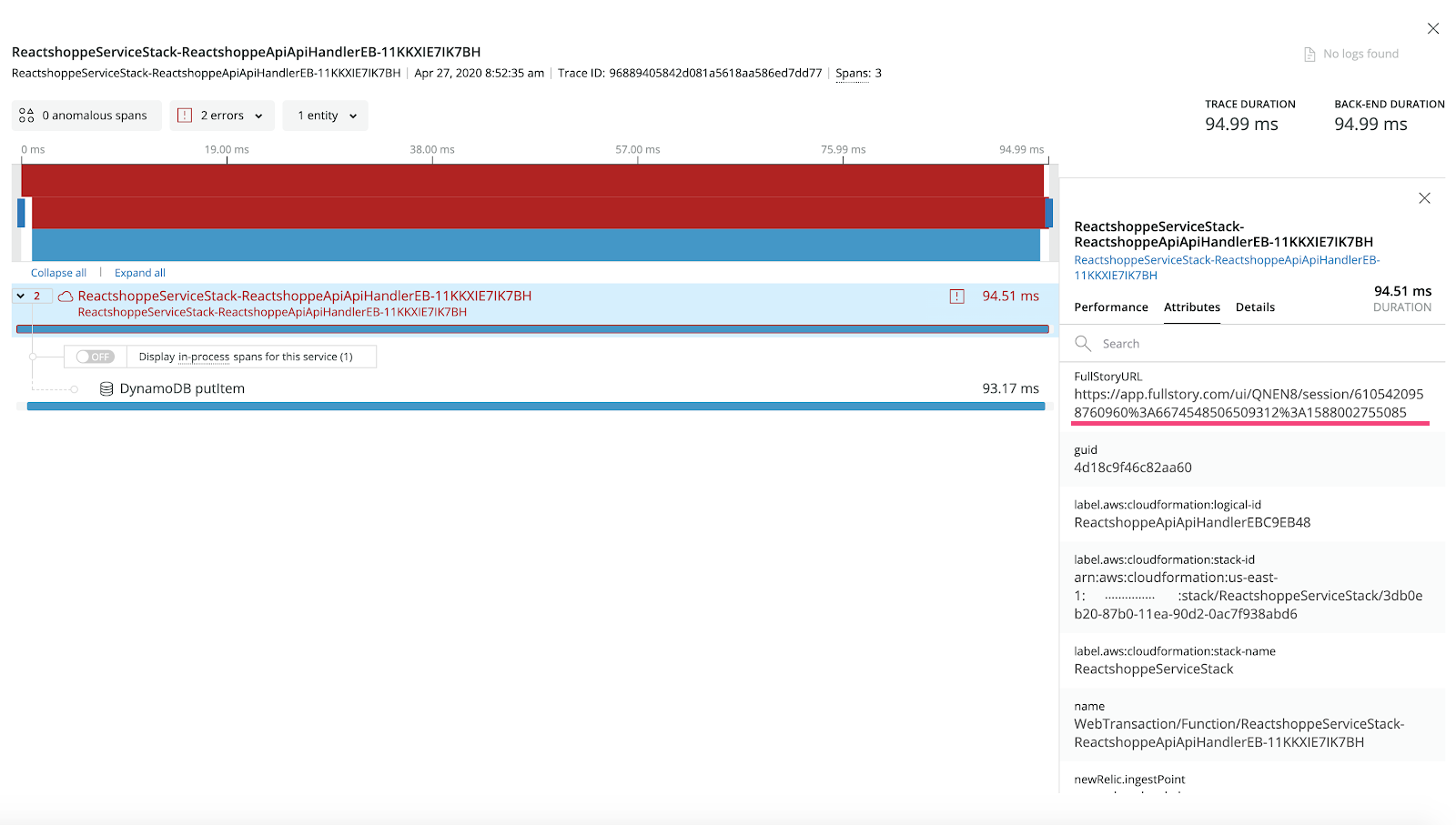Click the stack-name value ReactshoppeServiceStack
1456x825 pixels.
[x=1154, y=669]
